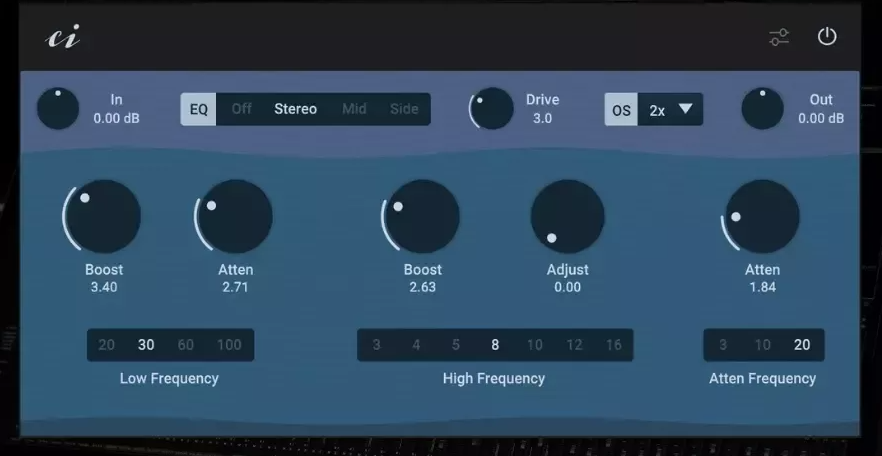Select Side processing mode
Screen dimensions: 882x456
(x=404, y=109)
